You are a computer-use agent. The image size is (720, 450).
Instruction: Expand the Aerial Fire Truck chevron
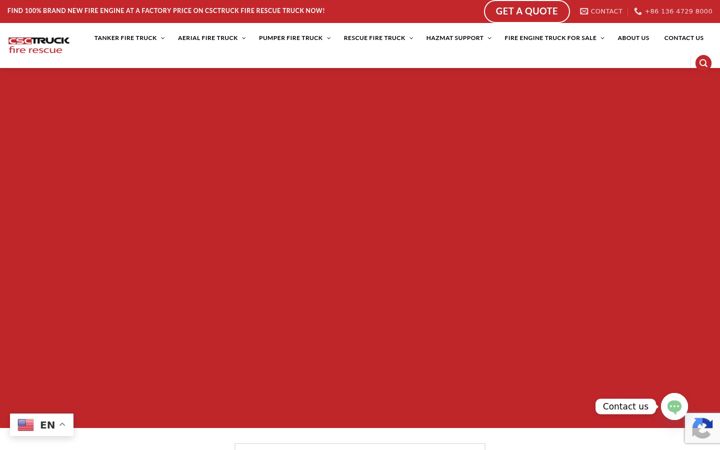coord(244,38)
